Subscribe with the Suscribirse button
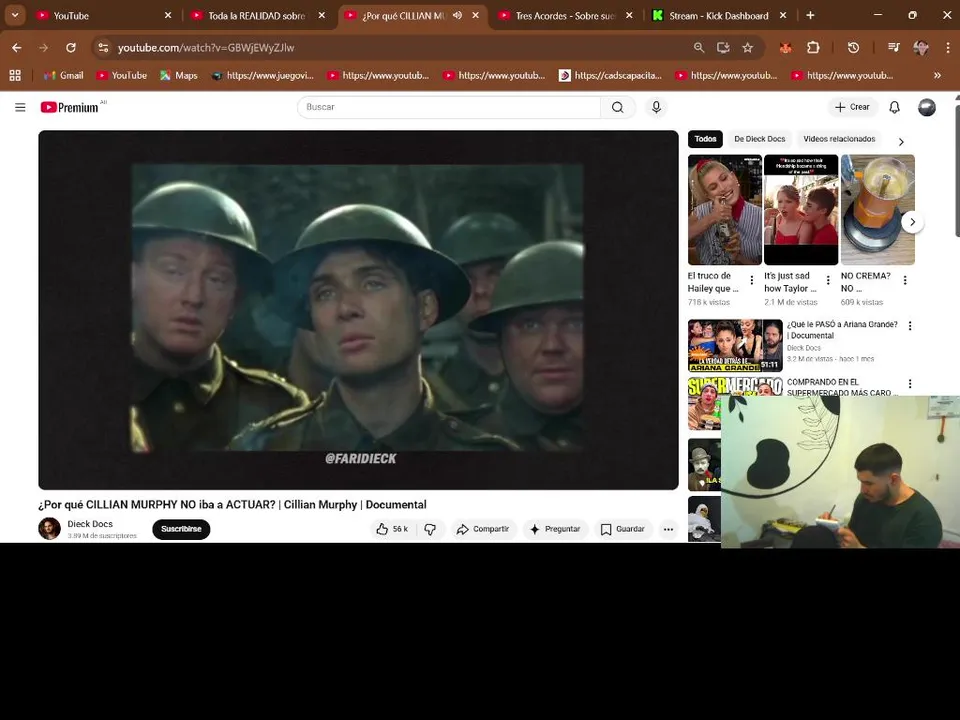 point(181,529)
